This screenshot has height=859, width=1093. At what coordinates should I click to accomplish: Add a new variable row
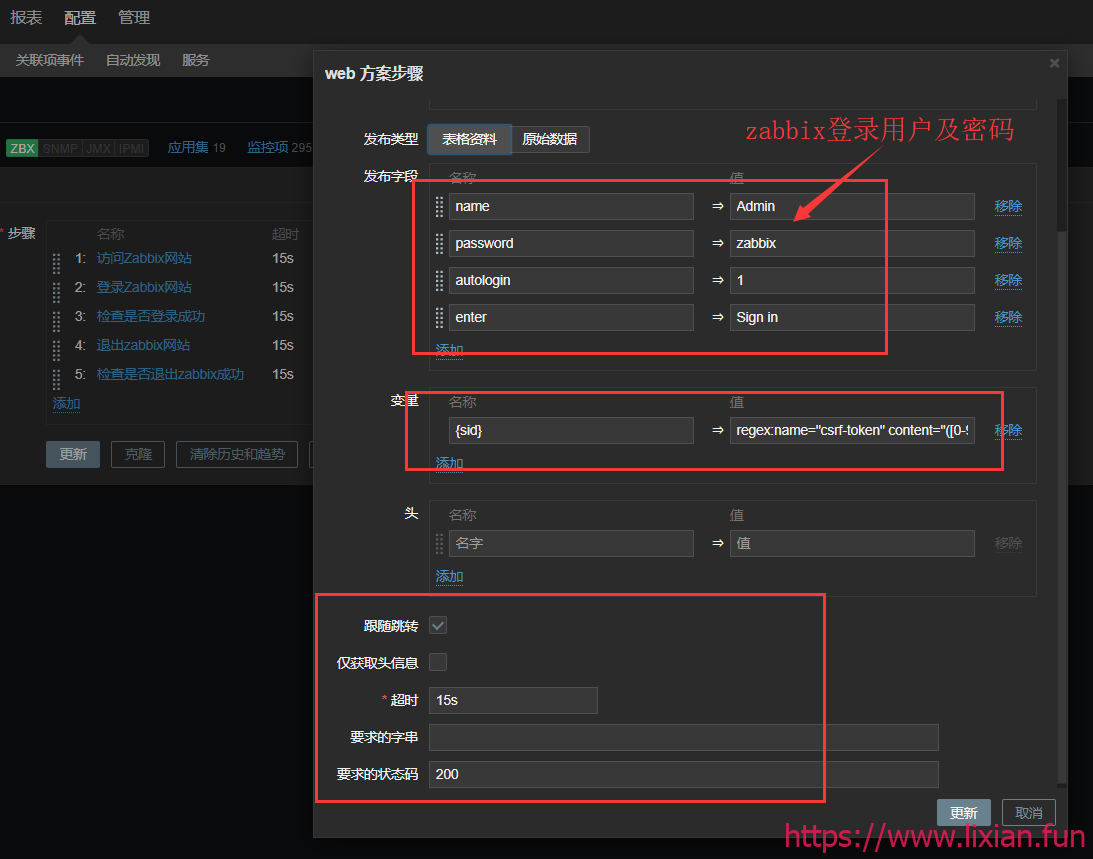pyautogui.click(x=449, y=464)
